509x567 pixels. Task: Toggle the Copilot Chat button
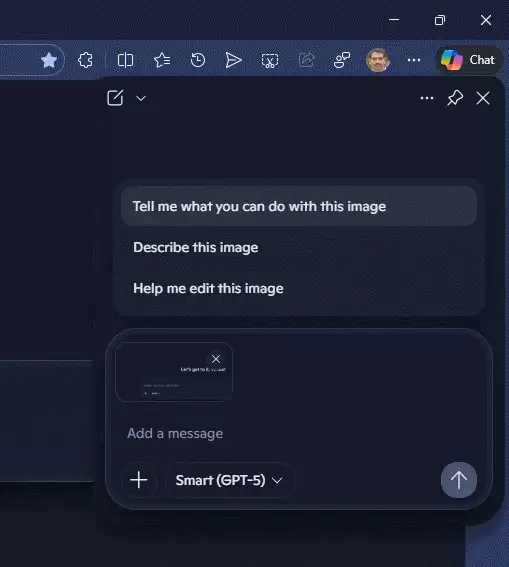[469, 60]
